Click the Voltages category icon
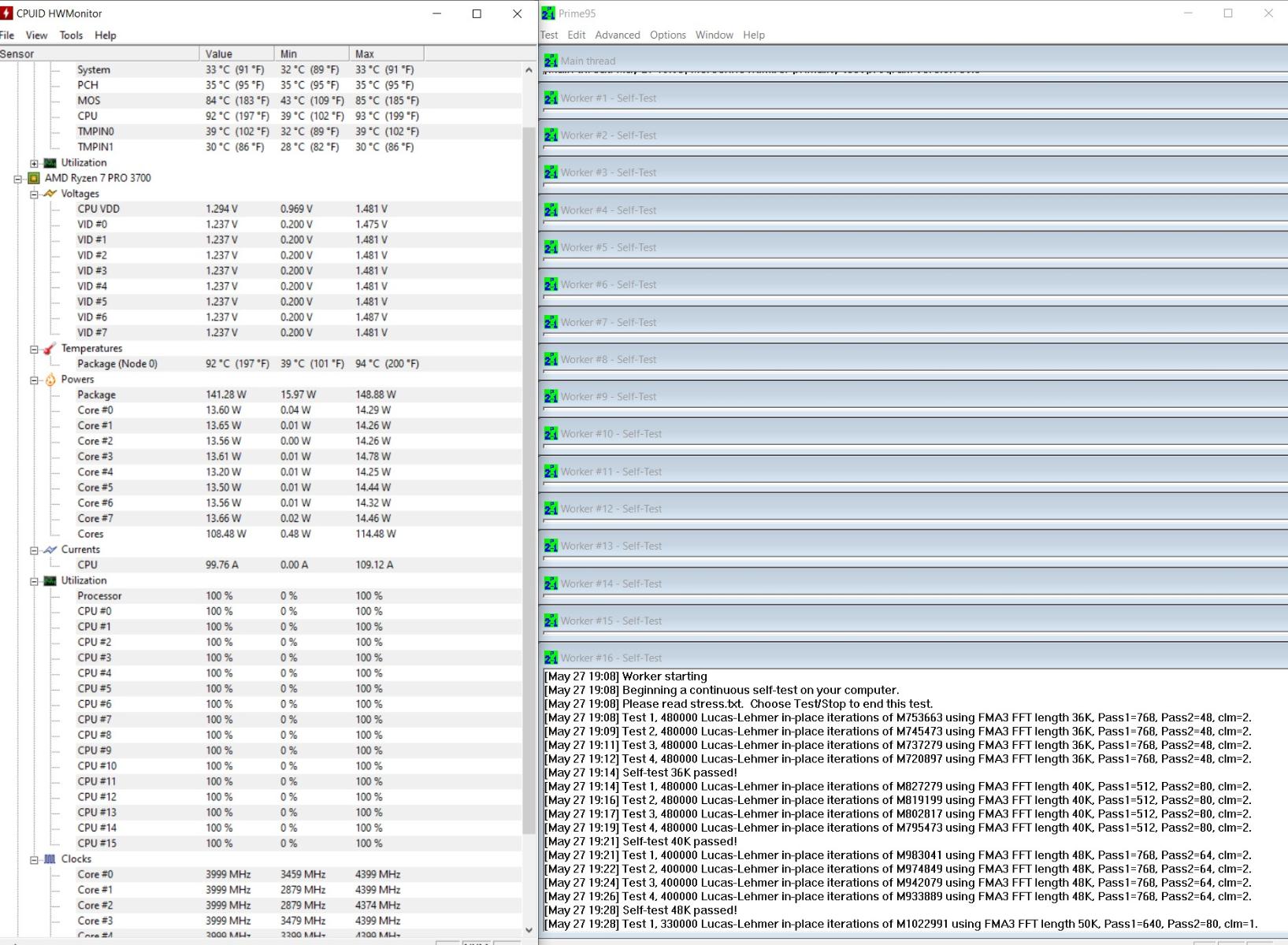Image resolution: width=1288 pixels, height=945 pixels. pos(50,194)
